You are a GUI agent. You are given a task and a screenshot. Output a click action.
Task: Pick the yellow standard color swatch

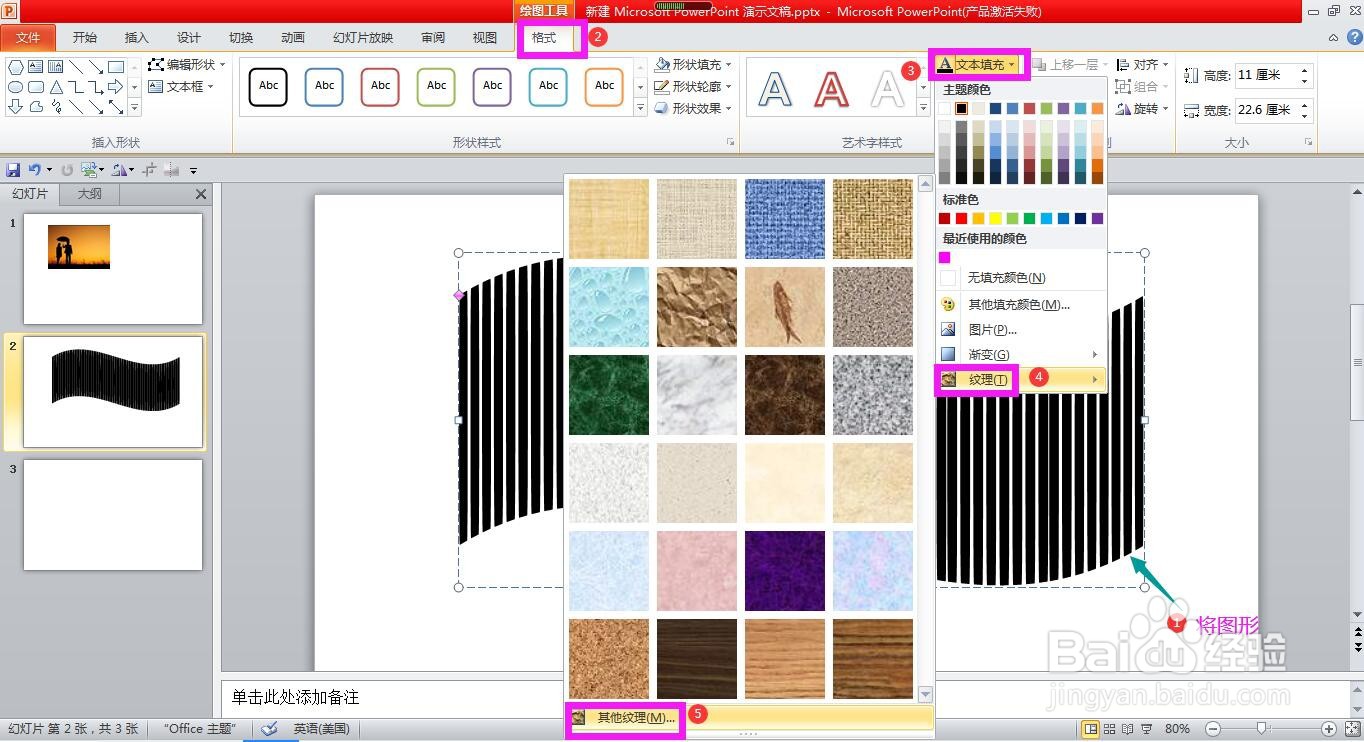click(996, 219)
